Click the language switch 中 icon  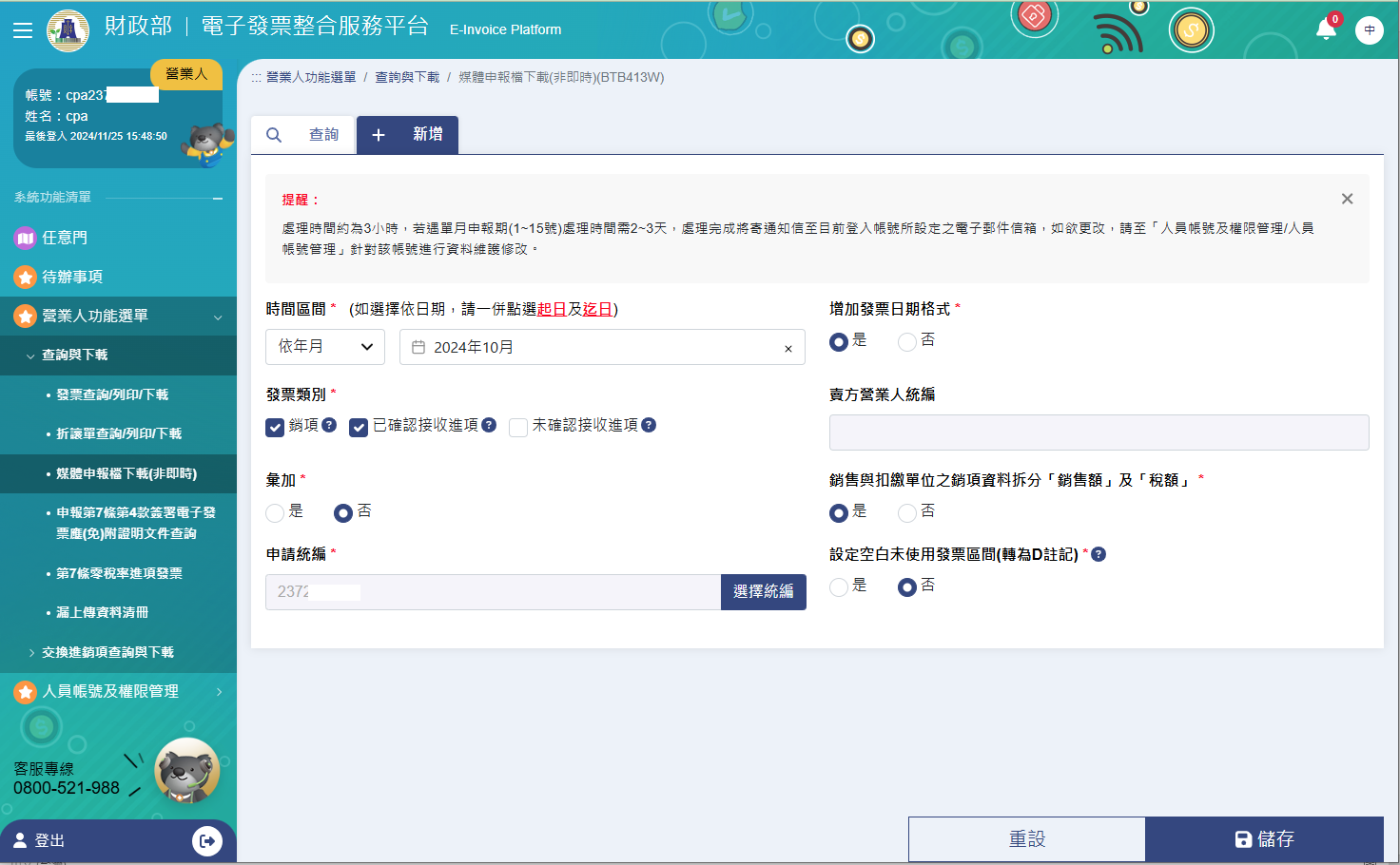click(1370, 30)
